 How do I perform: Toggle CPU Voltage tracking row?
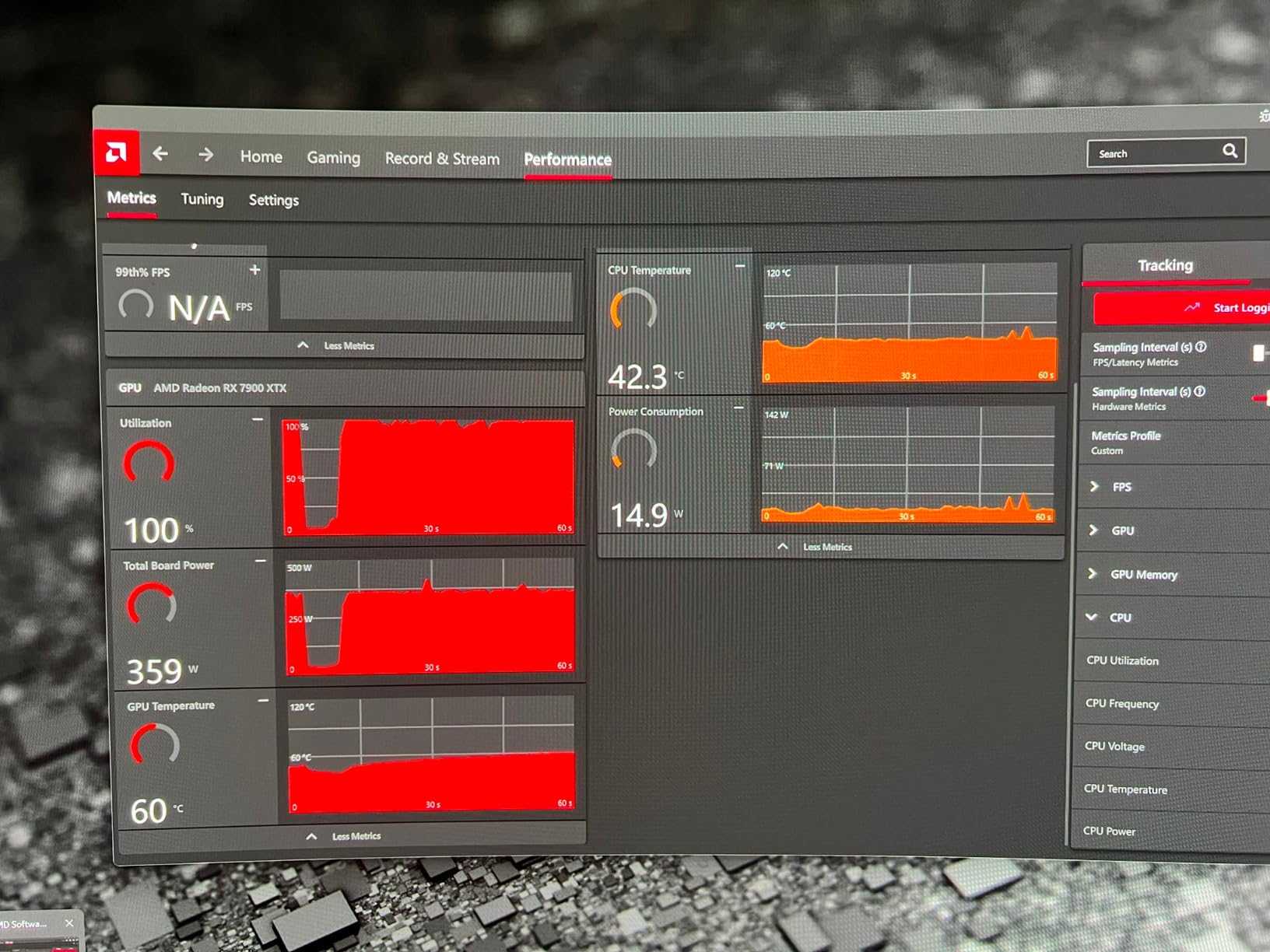click(x=1170, y=746)
